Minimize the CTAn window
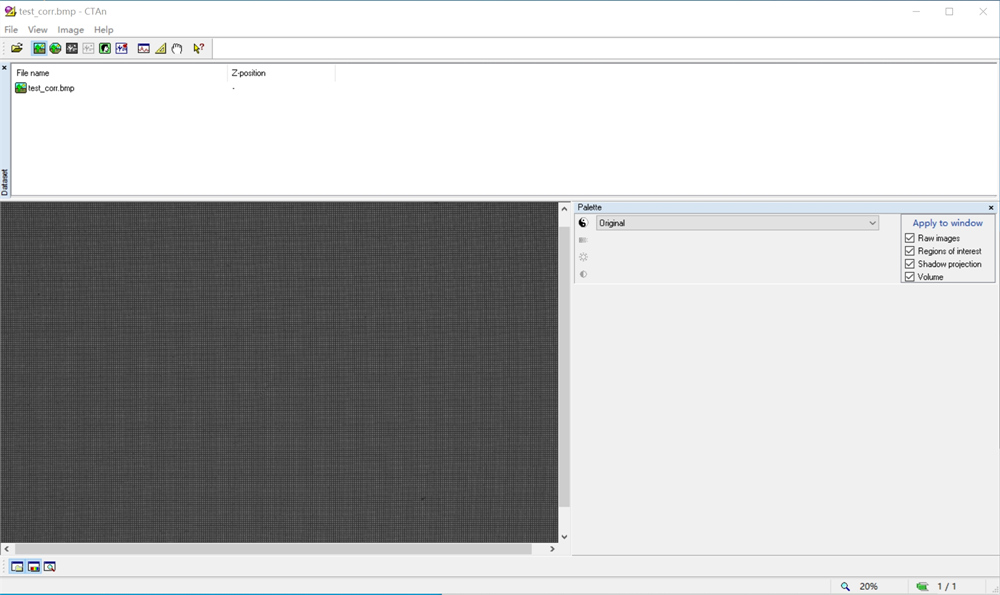The height and width of the screenshot is (595, 1000). coord(916,11)
